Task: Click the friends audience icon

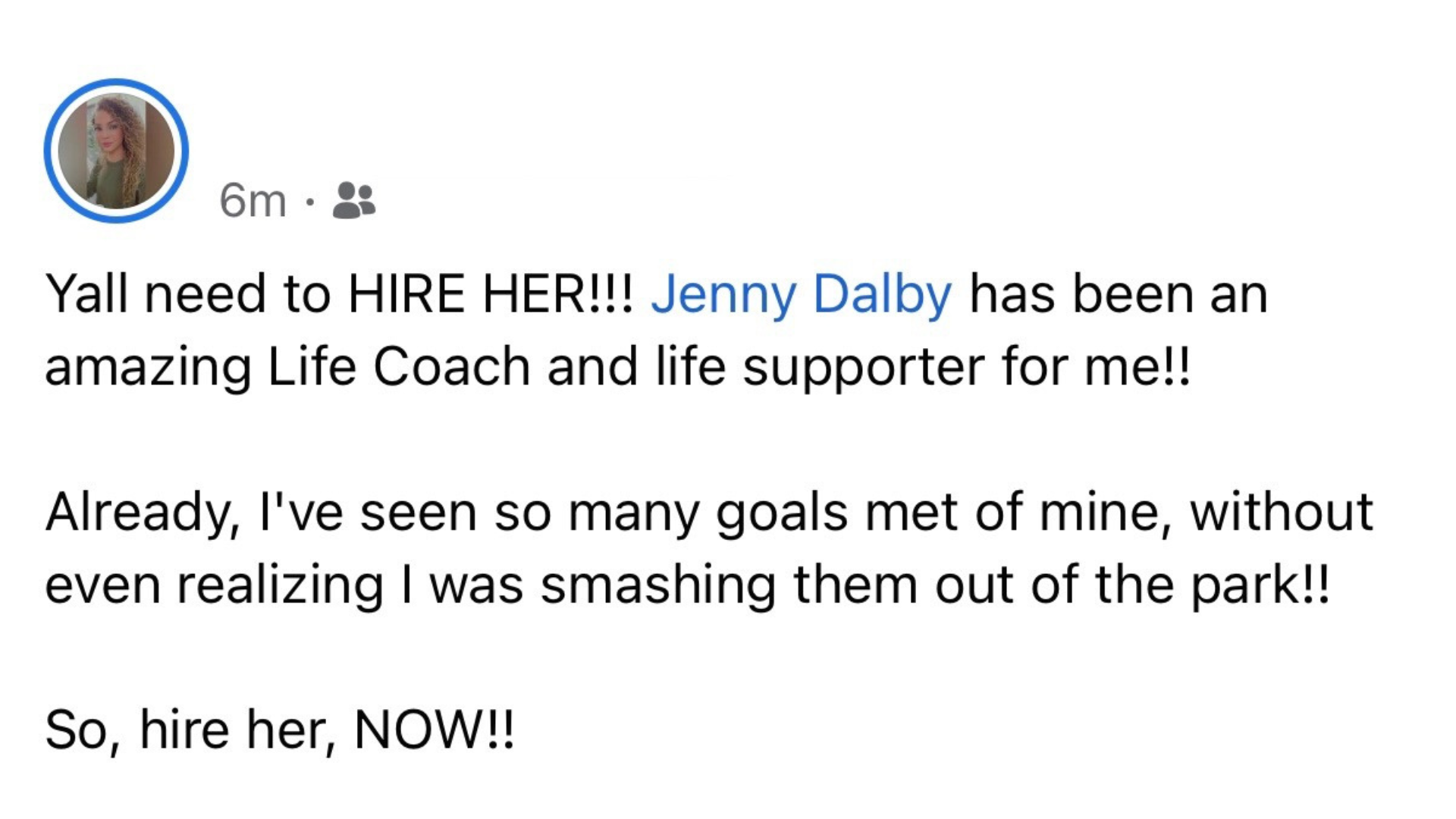Action: 354,201
